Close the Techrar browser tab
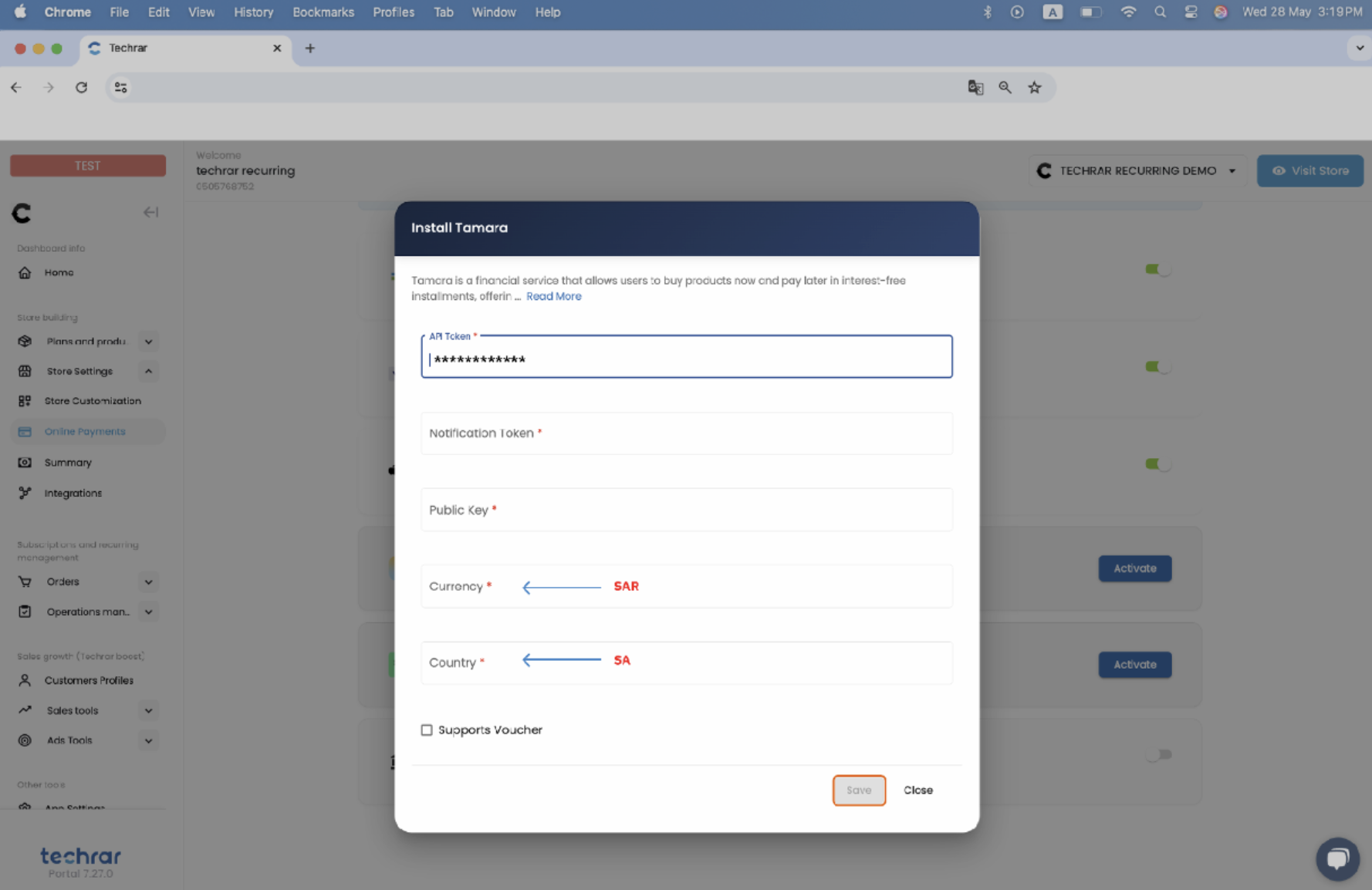 pos(277,48)
